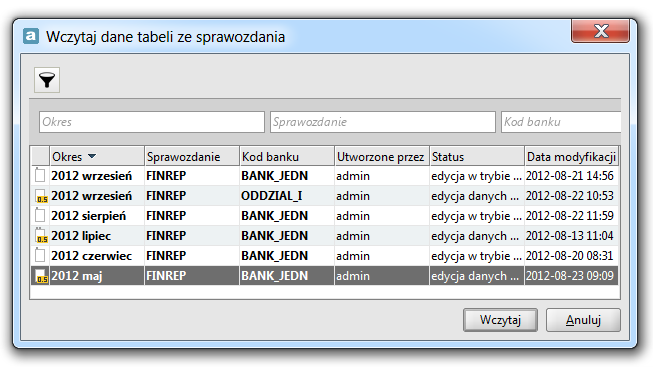This screenshot has height=367, width=653.
Task: Click date '2012-08-20 08:31'
Action: click(570, 256)
